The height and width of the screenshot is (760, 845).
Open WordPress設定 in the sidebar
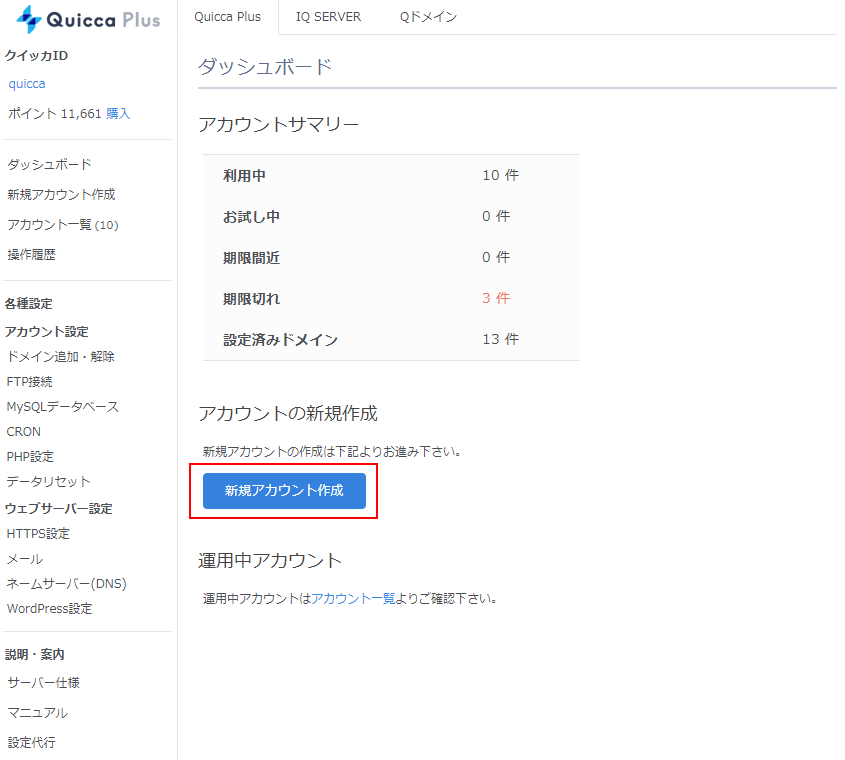pyautogui.click(x=50, y=609)
